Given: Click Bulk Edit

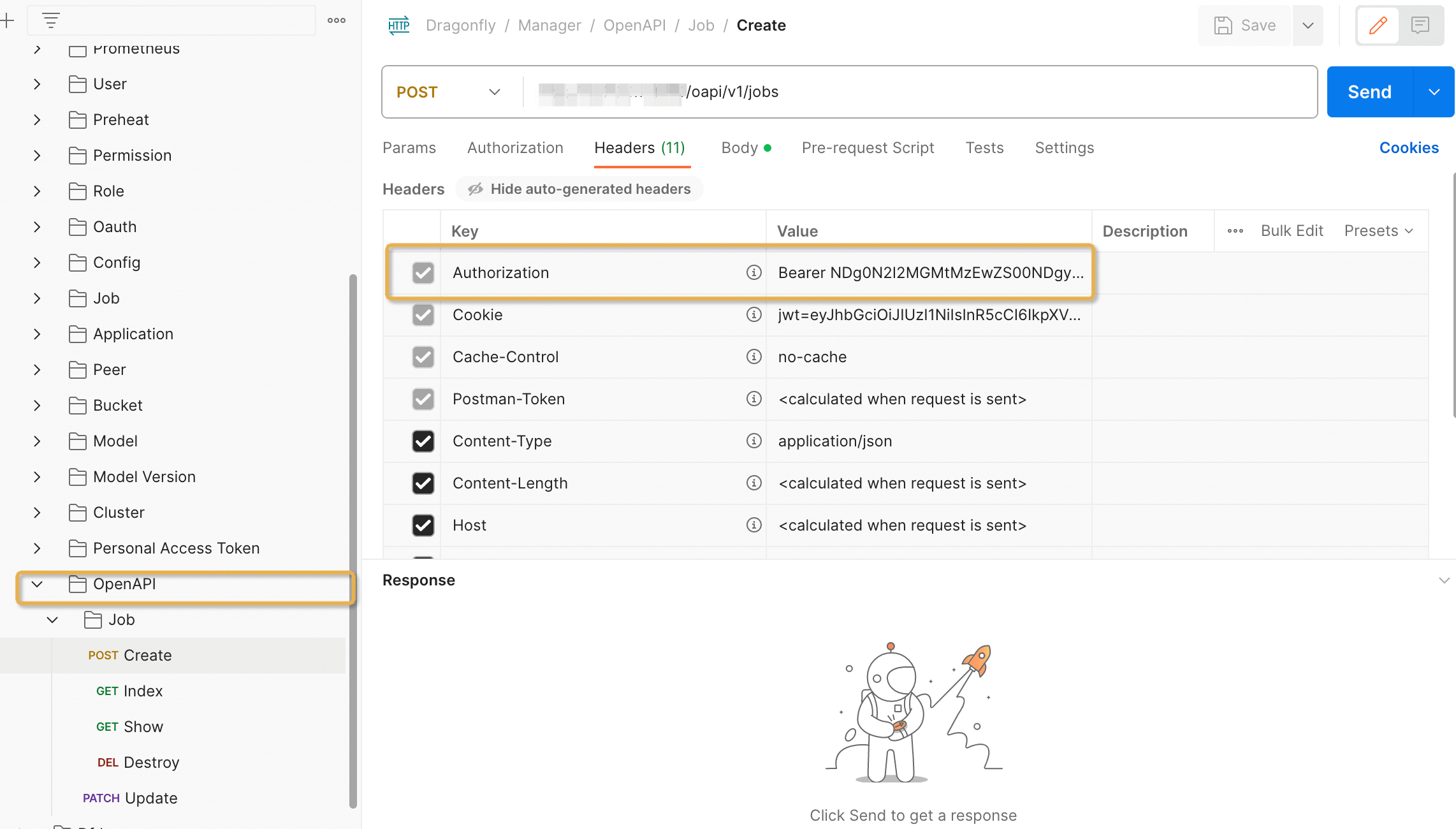Looking at the screenshot, I should point(1292,231).
